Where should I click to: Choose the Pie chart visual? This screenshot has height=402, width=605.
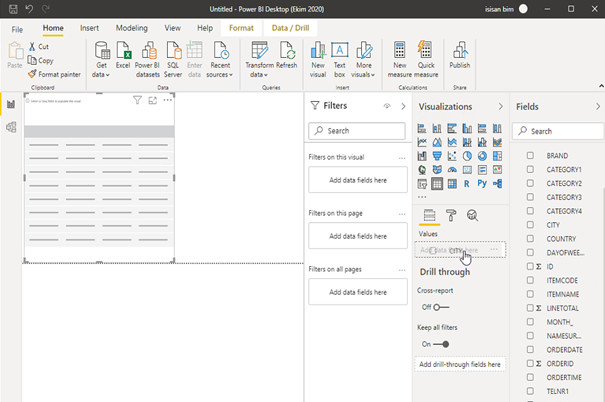(467, 156)
